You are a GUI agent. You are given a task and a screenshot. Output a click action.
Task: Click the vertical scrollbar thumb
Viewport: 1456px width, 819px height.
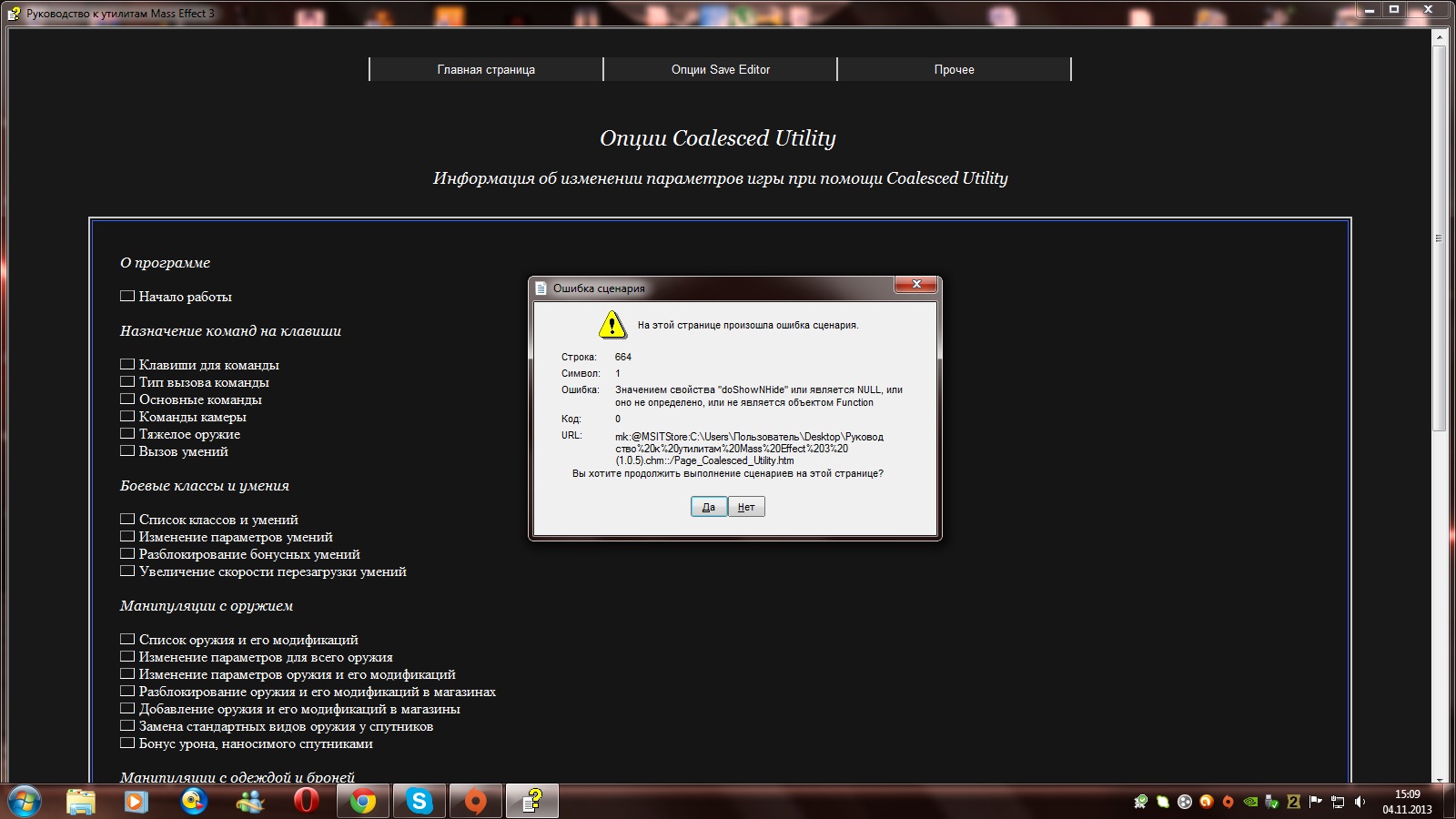coord(1439,237)
